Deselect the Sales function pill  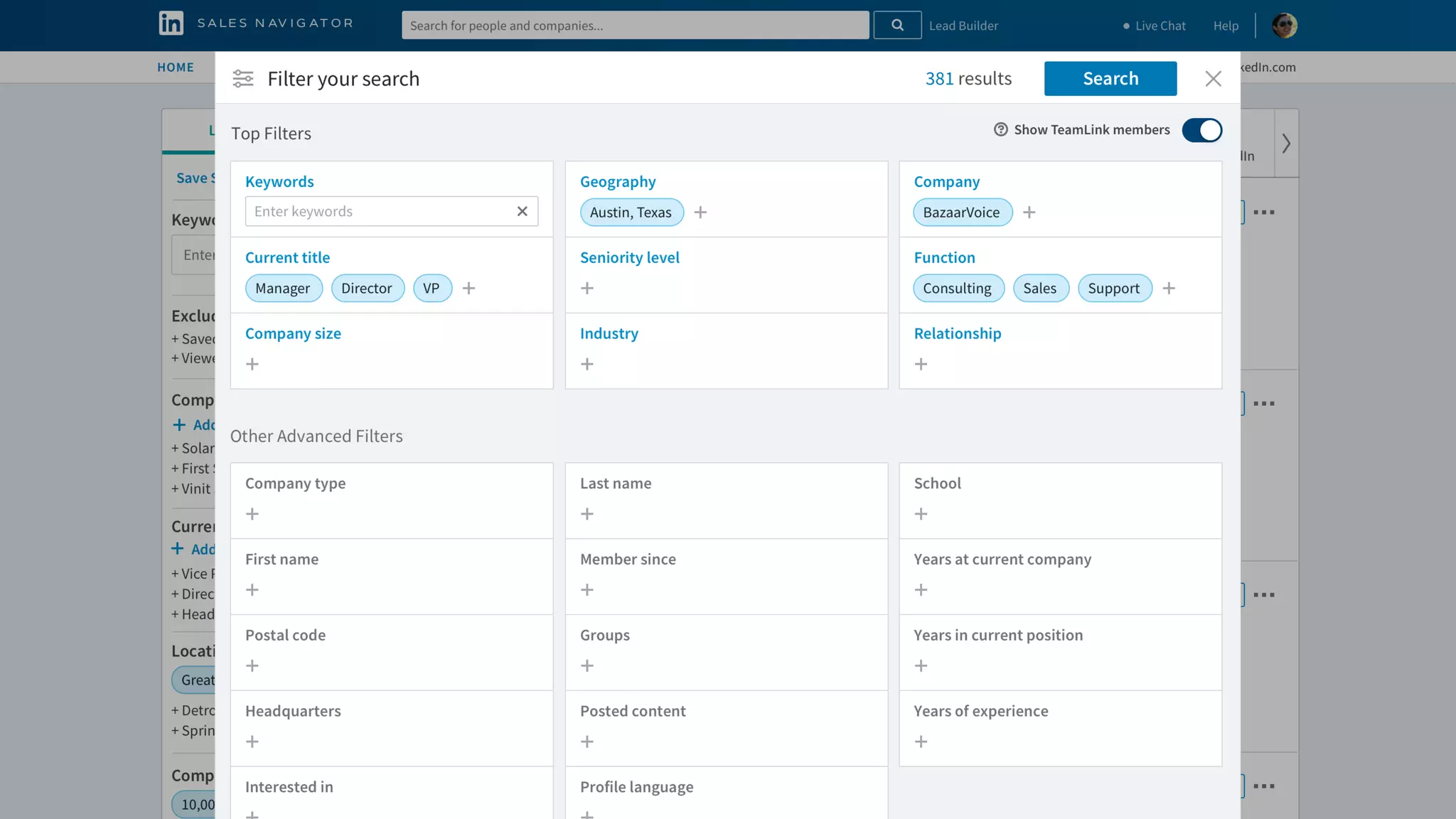pos(1040,288)
